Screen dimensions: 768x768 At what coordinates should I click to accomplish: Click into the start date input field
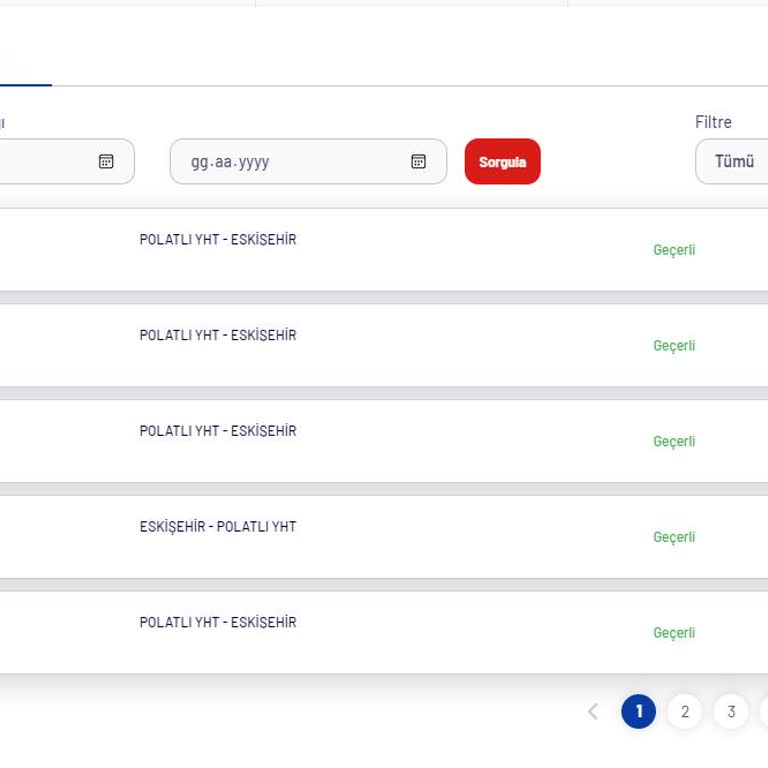tap(45, 162)
